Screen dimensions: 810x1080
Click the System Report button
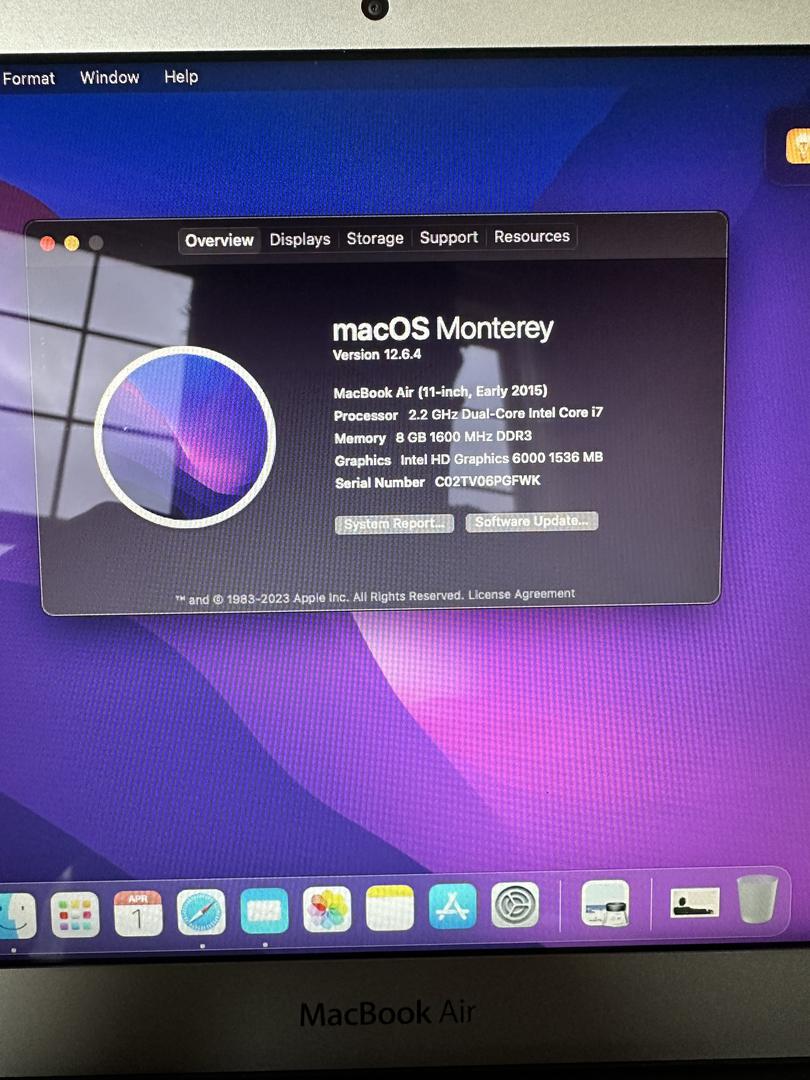tap(394, 524)
